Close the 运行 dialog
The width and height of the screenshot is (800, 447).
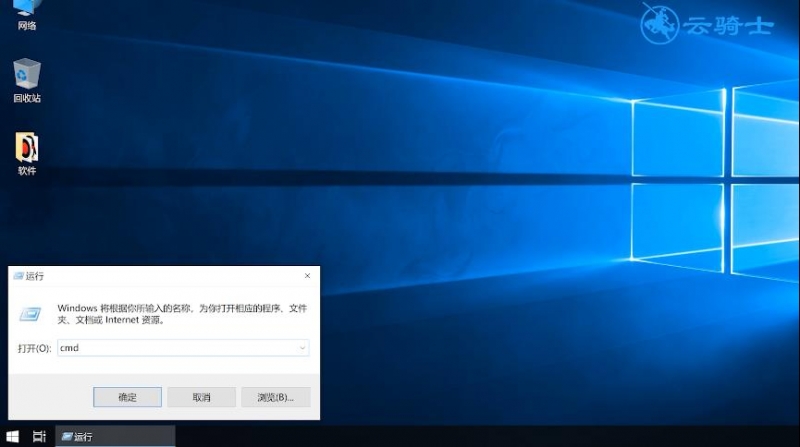click(307, 276)
